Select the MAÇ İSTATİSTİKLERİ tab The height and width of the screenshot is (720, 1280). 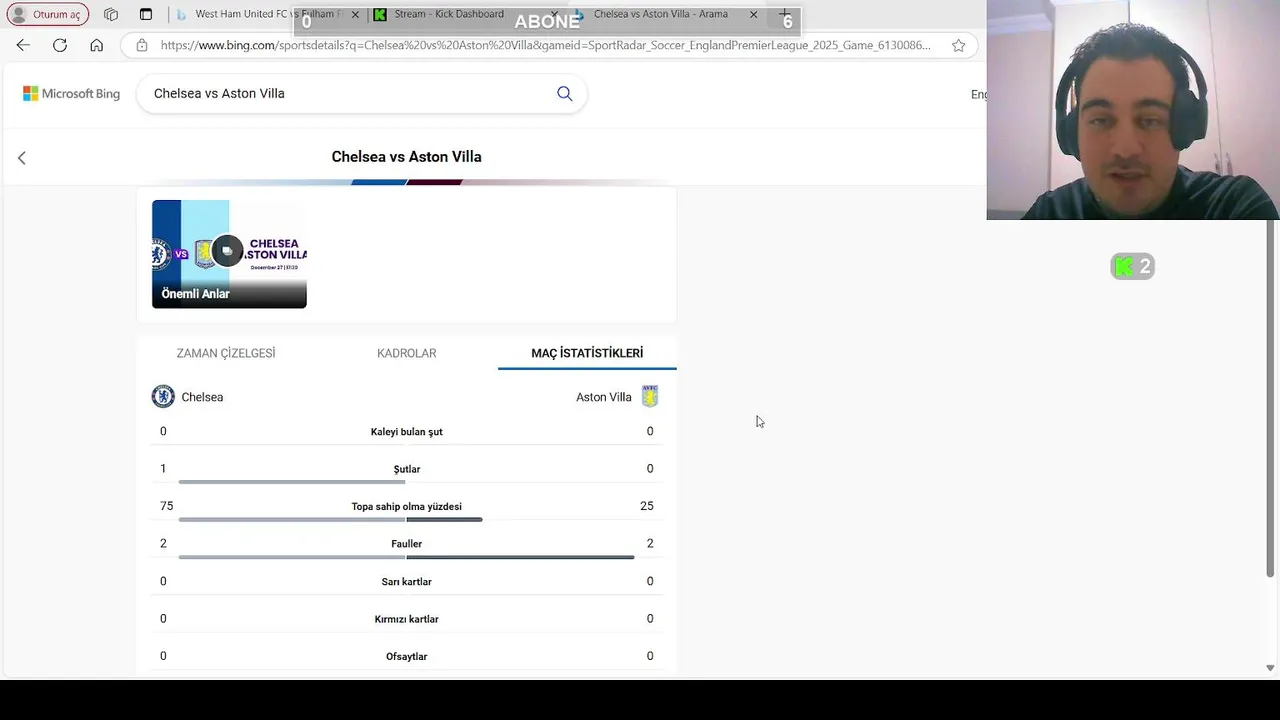(x=587, y=353)
